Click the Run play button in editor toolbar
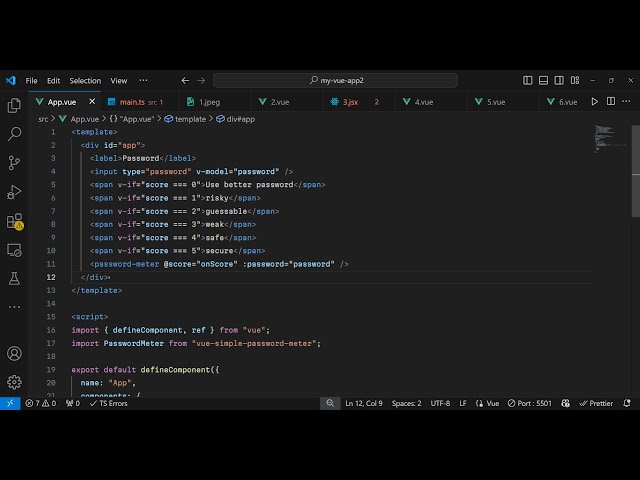Screen dimensions: 640x480 click(x=595, y=102)
